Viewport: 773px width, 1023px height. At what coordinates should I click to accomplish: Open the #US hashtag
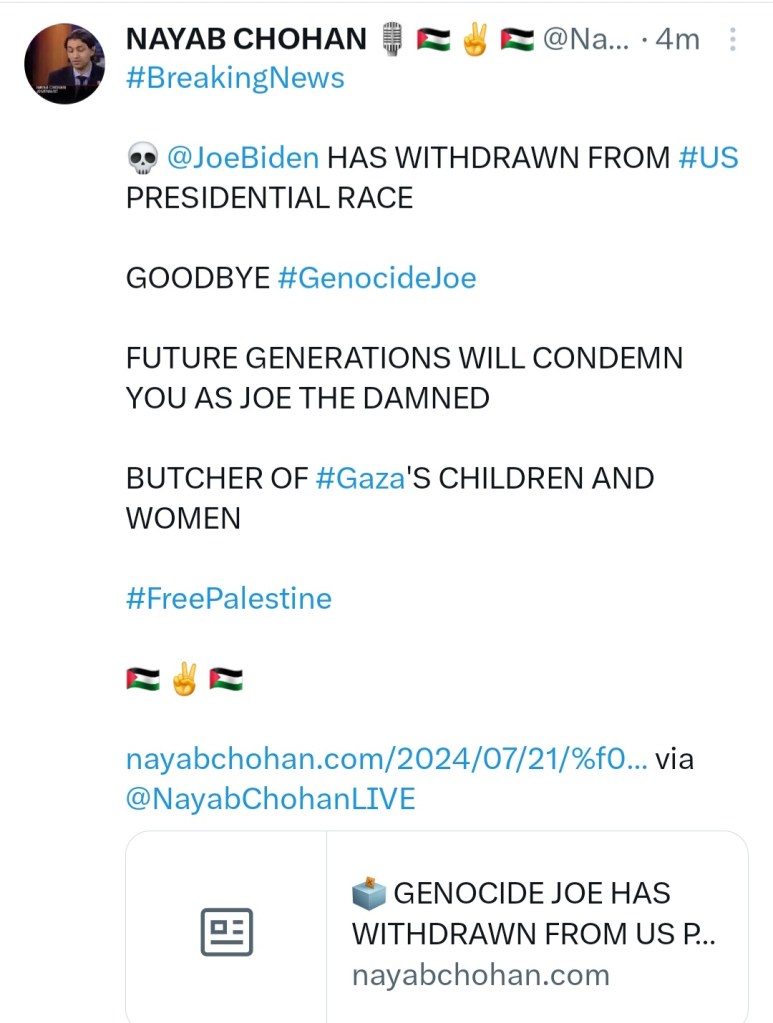click(x=708, y=158)
